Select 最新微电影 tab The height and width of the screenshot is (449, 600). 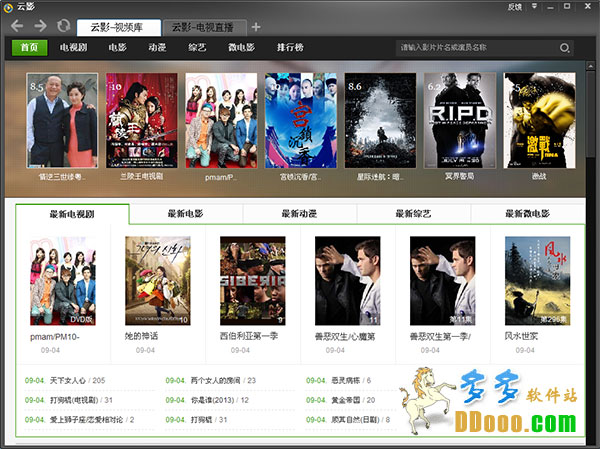coord(528,214)
